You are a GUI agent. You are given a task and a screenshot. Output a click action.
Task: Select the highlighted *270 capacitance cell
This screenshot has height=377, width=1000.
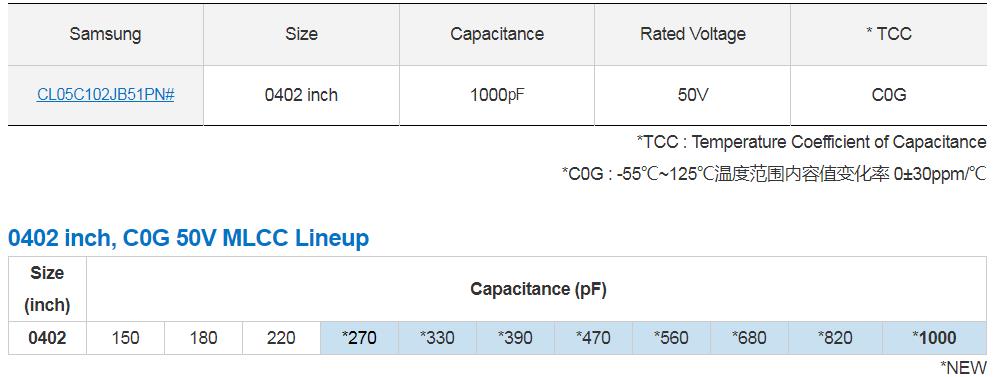[359, 337]
